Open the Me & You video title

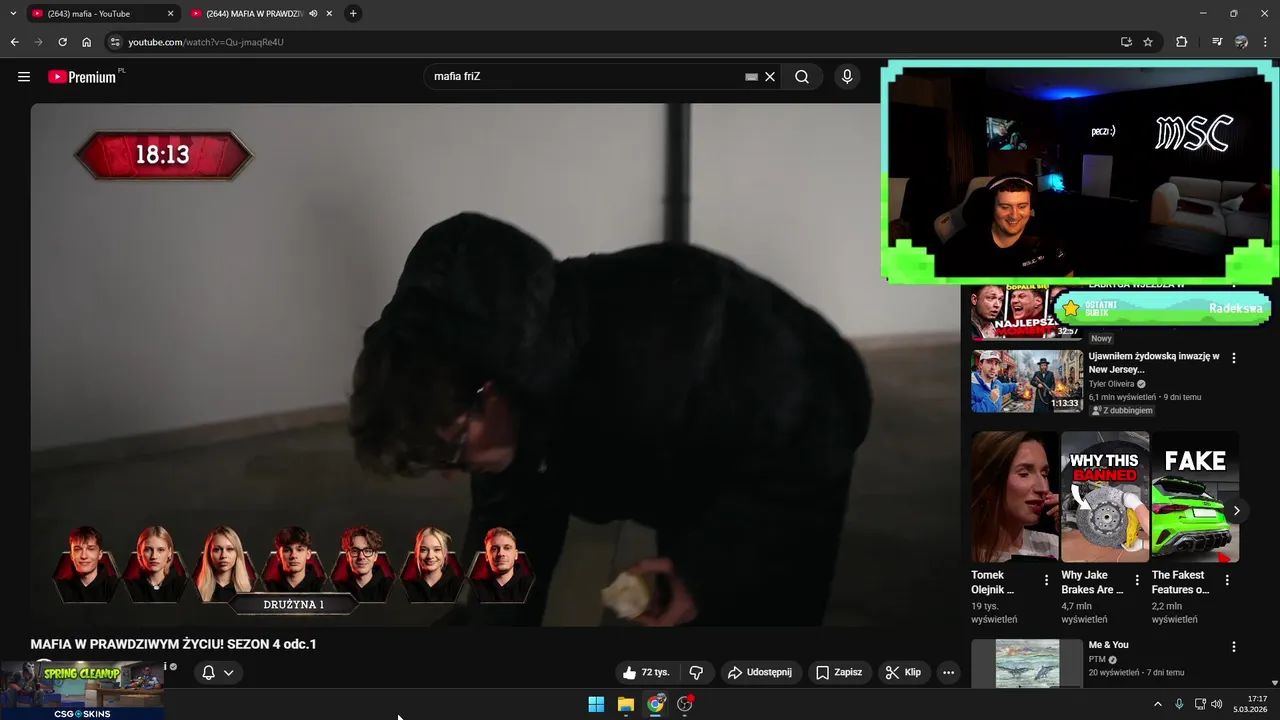coord(1108,645)
